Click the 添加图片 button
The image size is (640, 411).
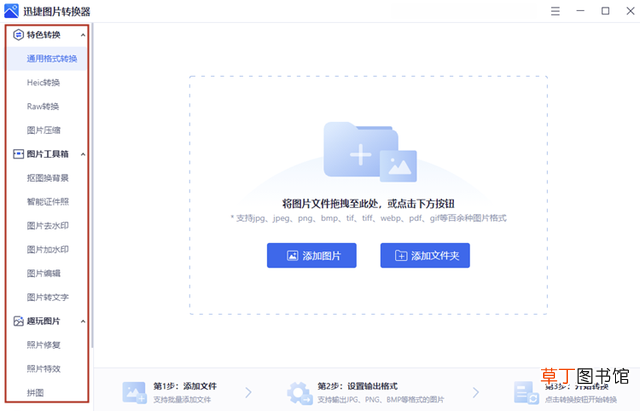click(311, 255)
